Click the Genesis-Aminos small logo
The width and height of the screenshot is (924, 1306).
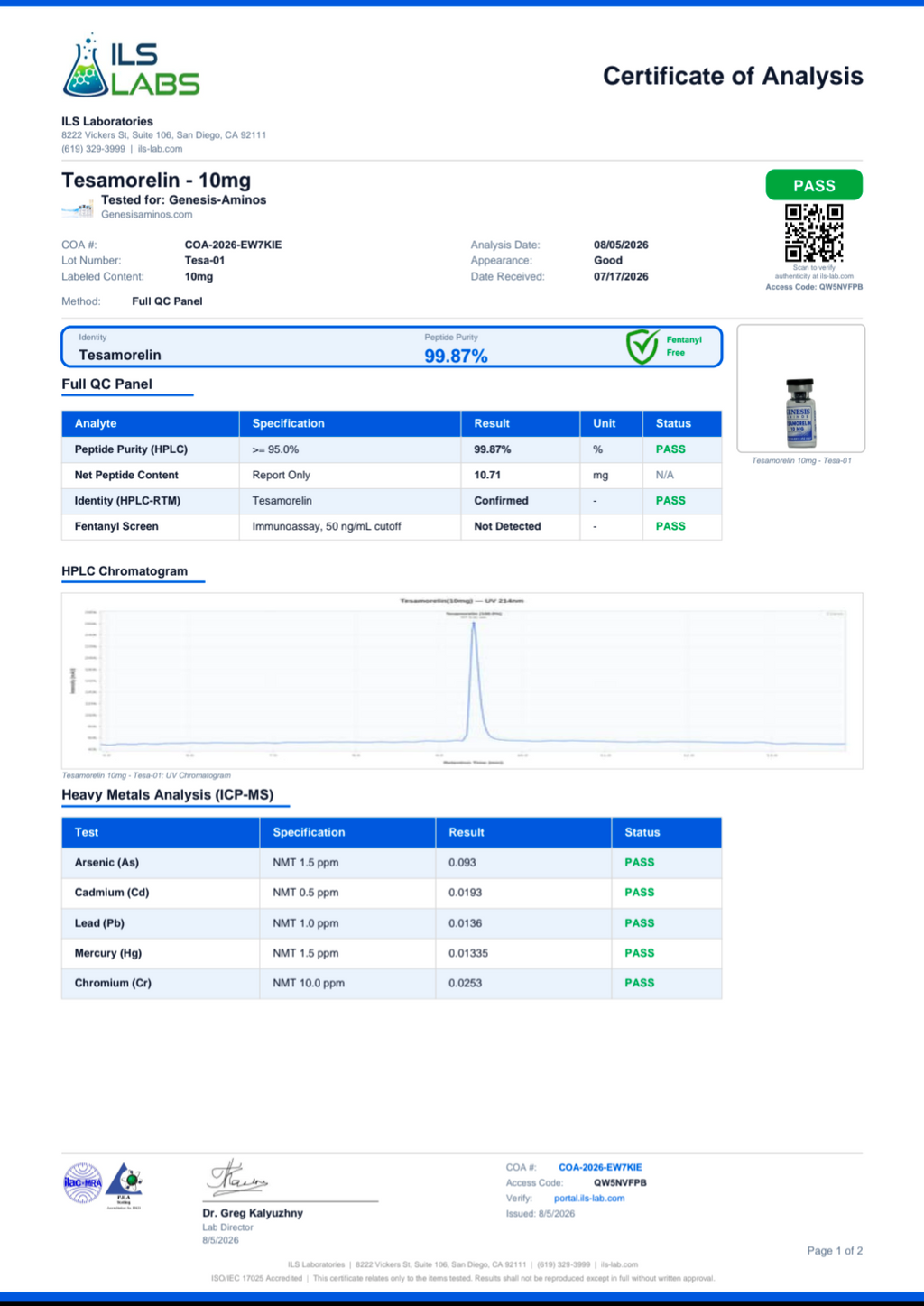(x=78, y=210)
